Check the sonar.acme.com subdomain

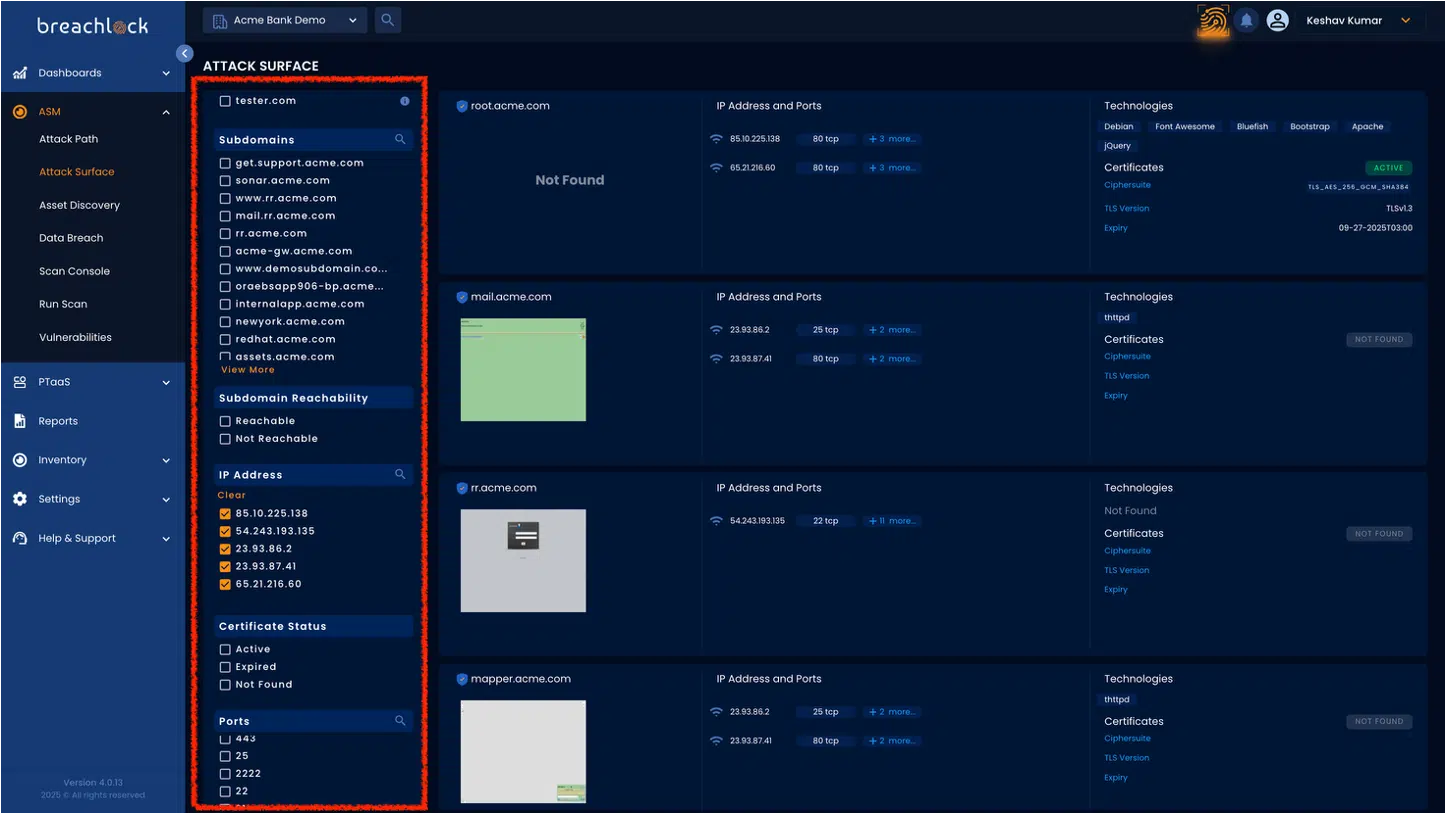225,181
